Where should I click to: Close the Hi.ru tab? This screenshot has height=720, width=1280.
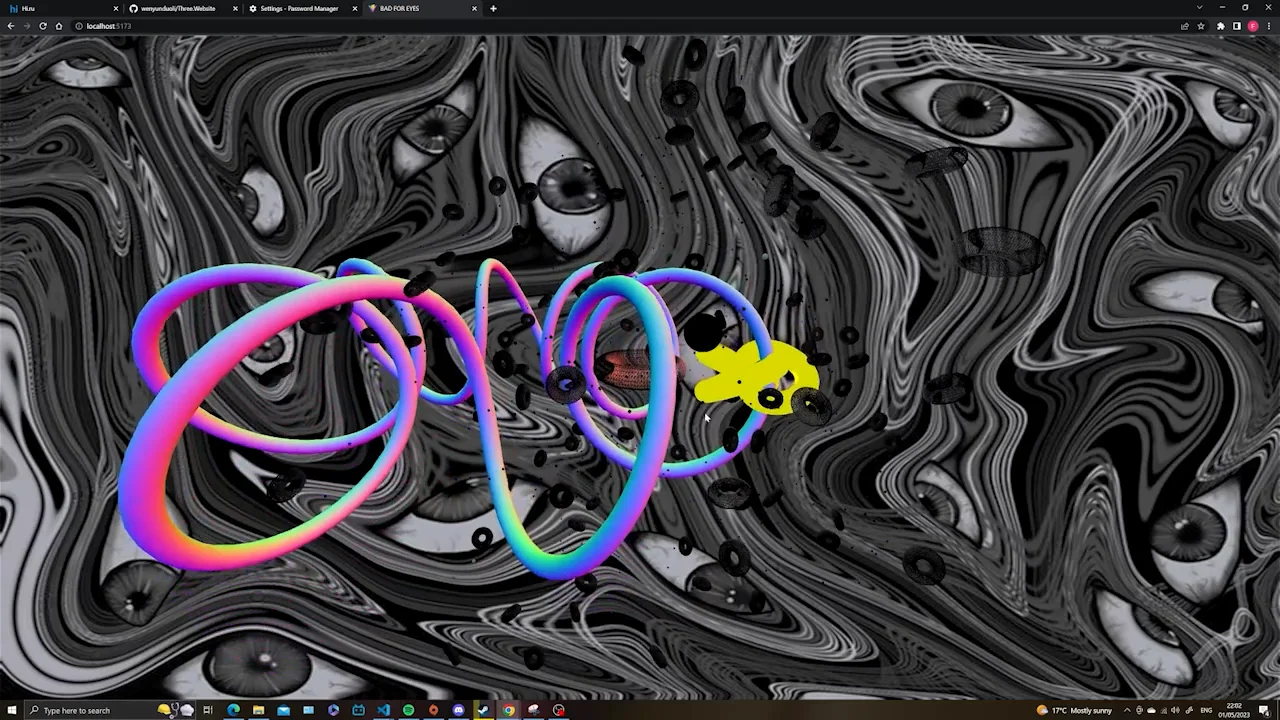[x=116, y=8]
